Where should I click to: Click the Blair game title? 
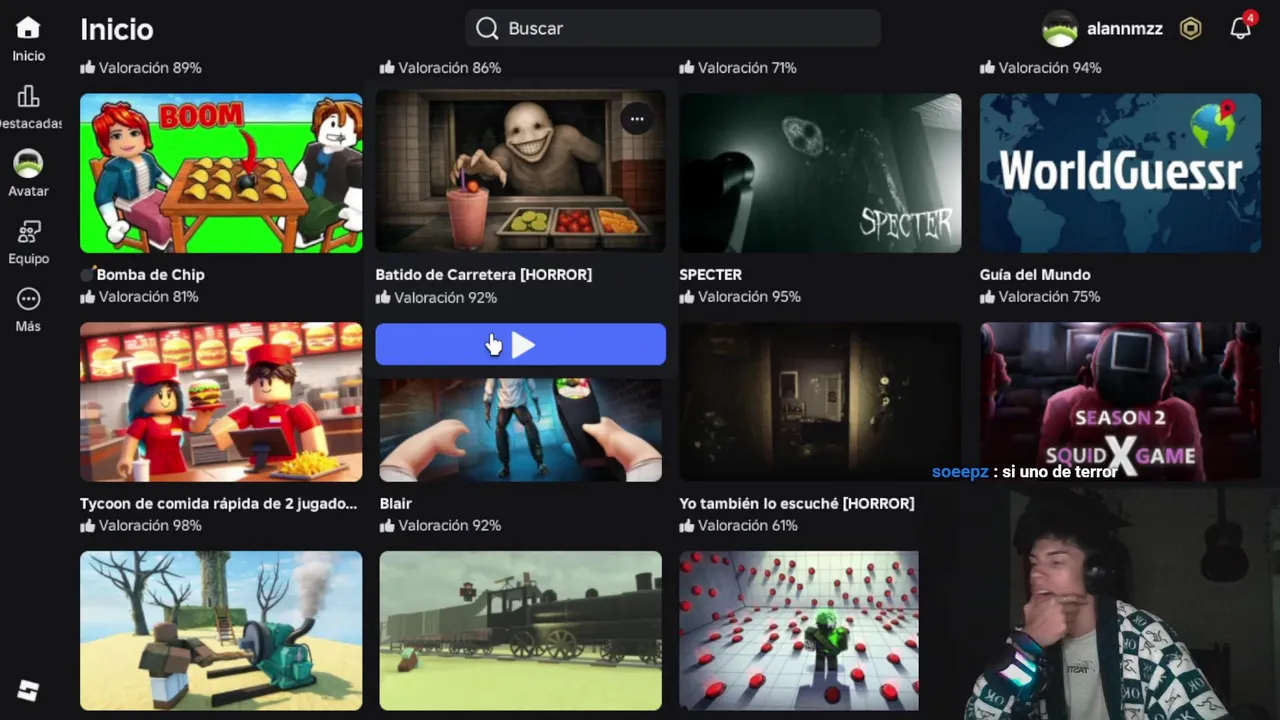(x=396, y=503)
